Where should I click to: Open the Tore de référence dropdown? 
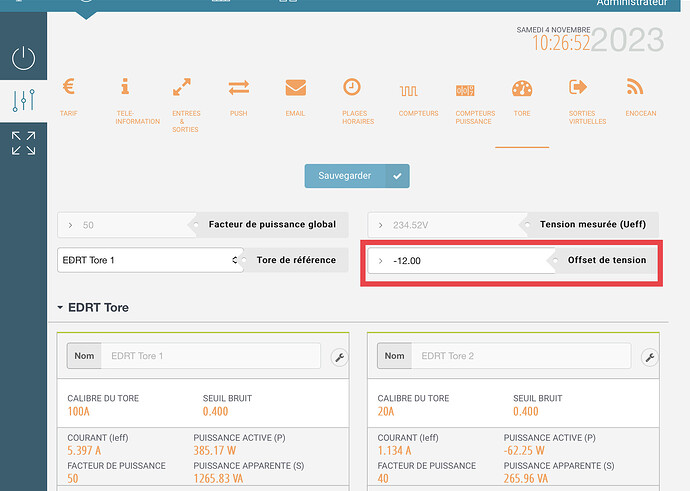150,260
